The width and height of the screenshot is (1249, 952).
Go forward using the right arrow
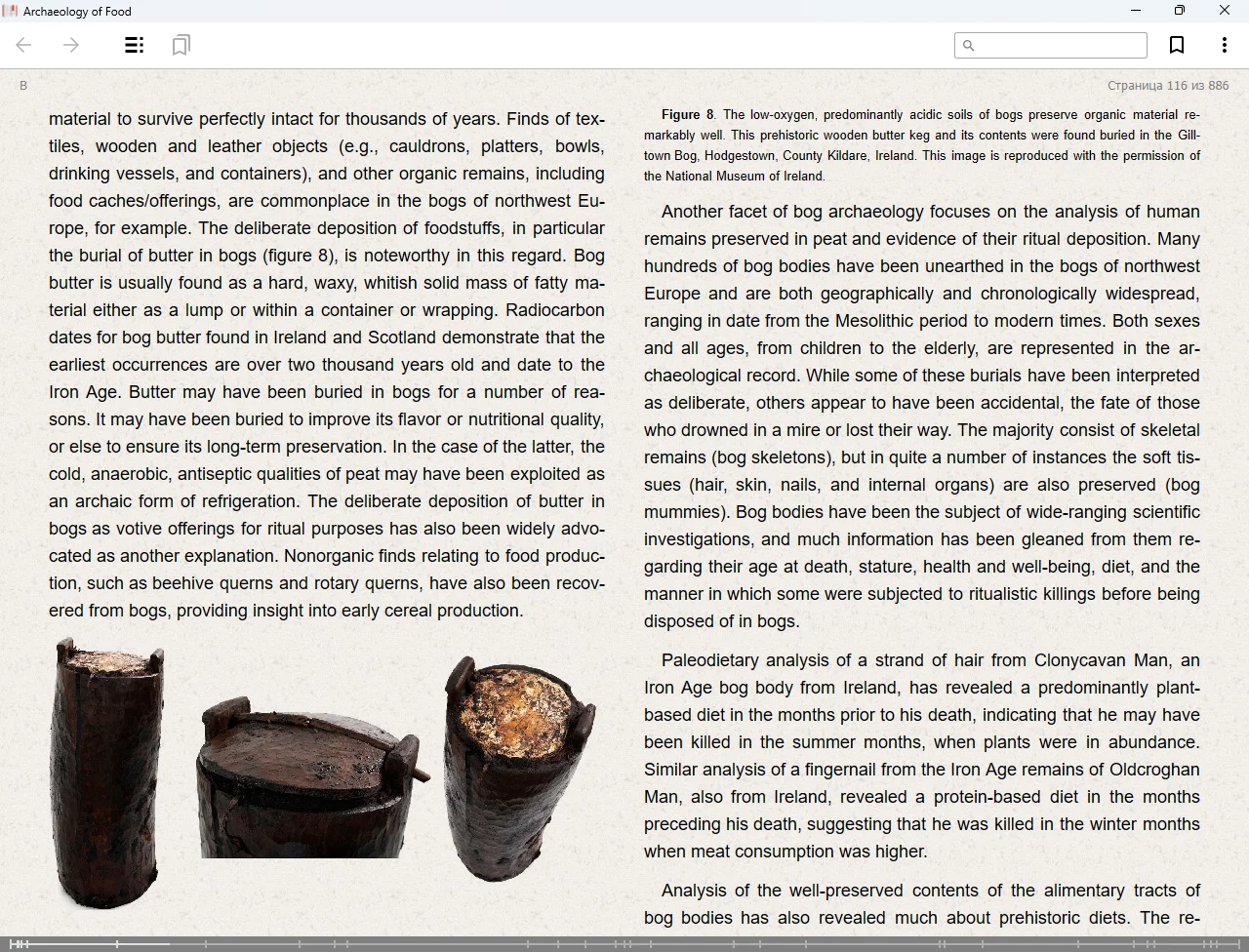(x=71, y=45)
